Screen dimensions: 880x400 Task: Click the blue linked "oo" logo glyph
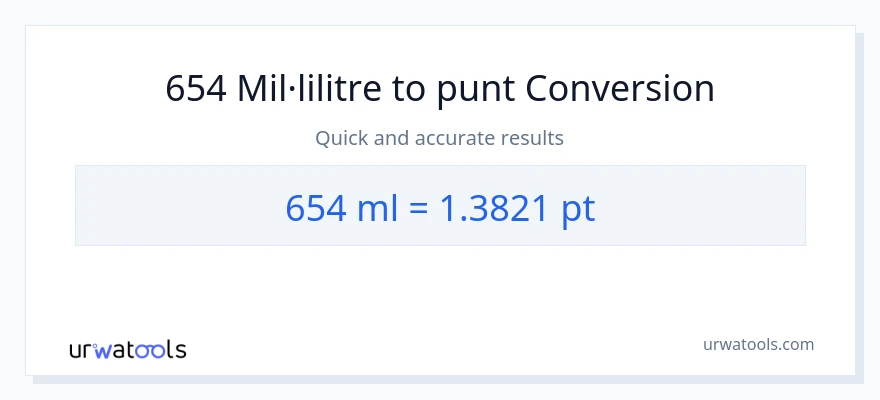click(x=152, y=350)
